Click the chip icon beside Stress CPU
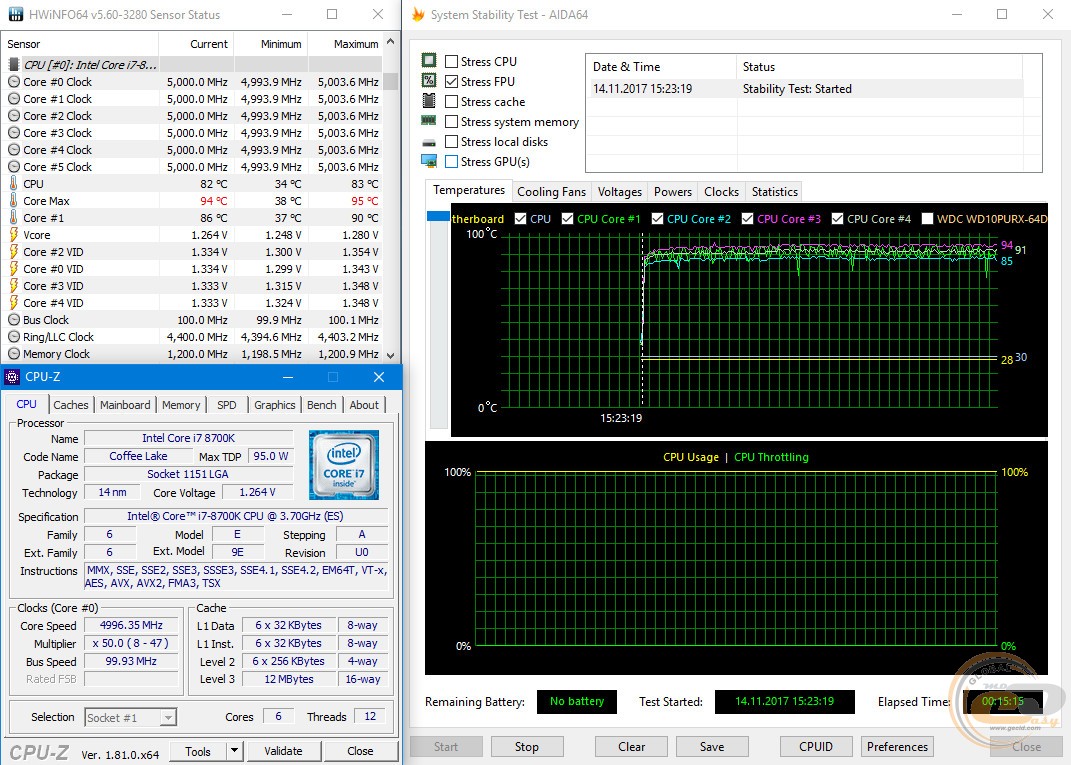This screenshot has width=1071, height=765. pos(429,61)
